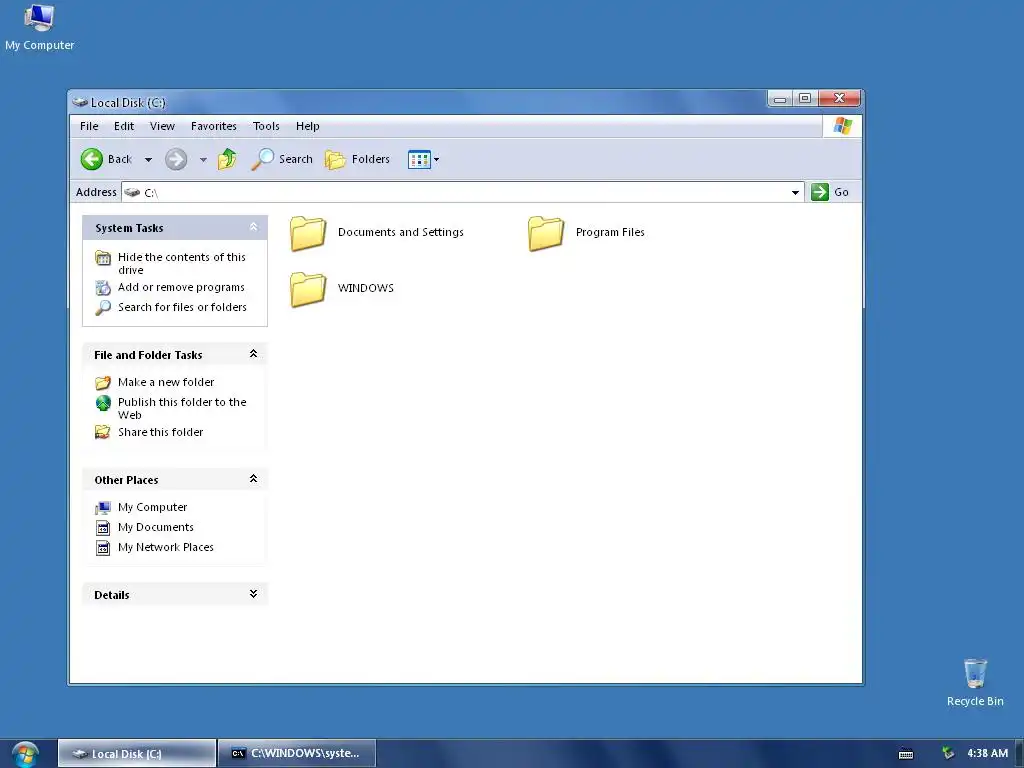Click the Local Disk title bar drive icon
Viewport: 1024px width, 768px height.
coord(80,102)
